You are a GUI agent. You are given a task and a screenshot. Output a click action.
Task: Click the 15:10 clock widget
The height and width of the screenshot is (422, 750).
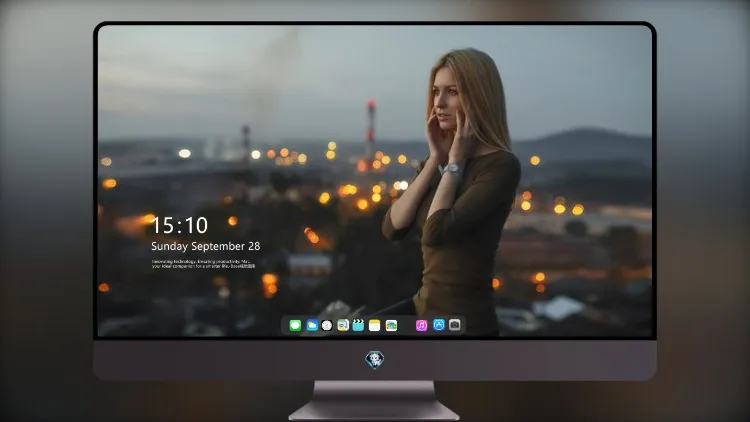tap(179, 225)
